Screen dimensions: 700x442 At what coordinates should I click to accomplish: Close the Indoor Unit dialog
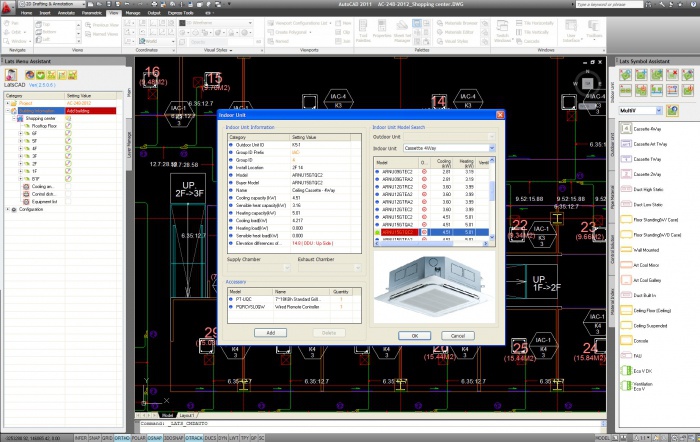[500, 115]
